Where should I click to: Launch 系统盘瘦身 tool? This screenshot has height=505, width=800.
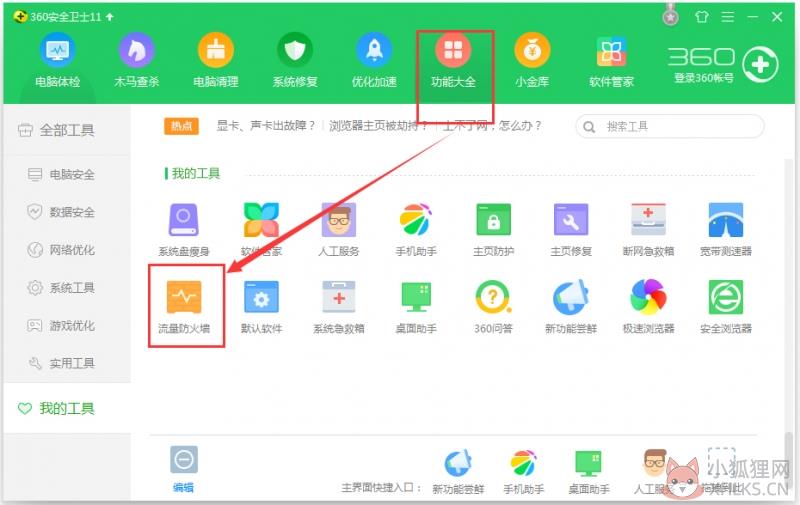click(184, 230)
